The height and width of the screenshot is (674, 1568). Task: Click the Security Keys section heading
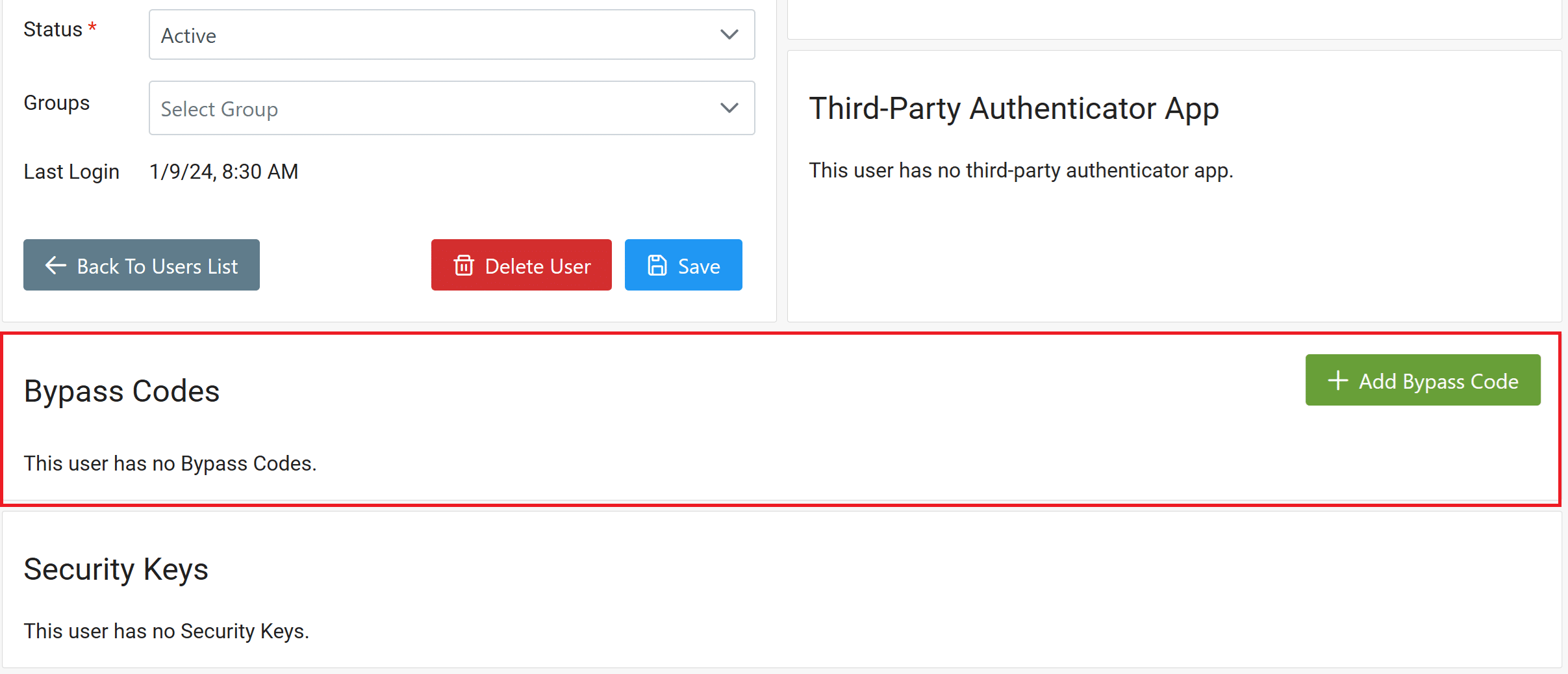pos(116,569)
